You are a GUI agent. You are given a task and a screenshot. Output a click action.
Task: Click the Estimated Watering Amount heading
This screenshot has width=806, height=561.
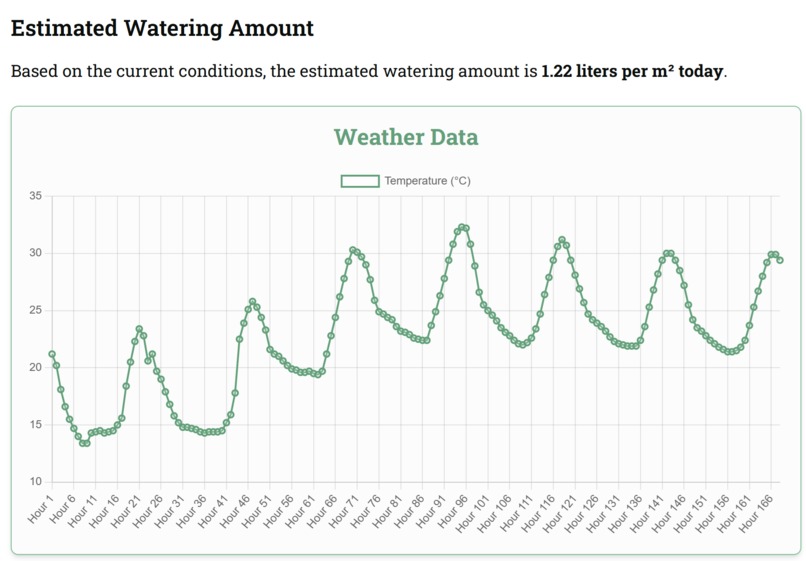pyautogui.click(x=162, y=28)
